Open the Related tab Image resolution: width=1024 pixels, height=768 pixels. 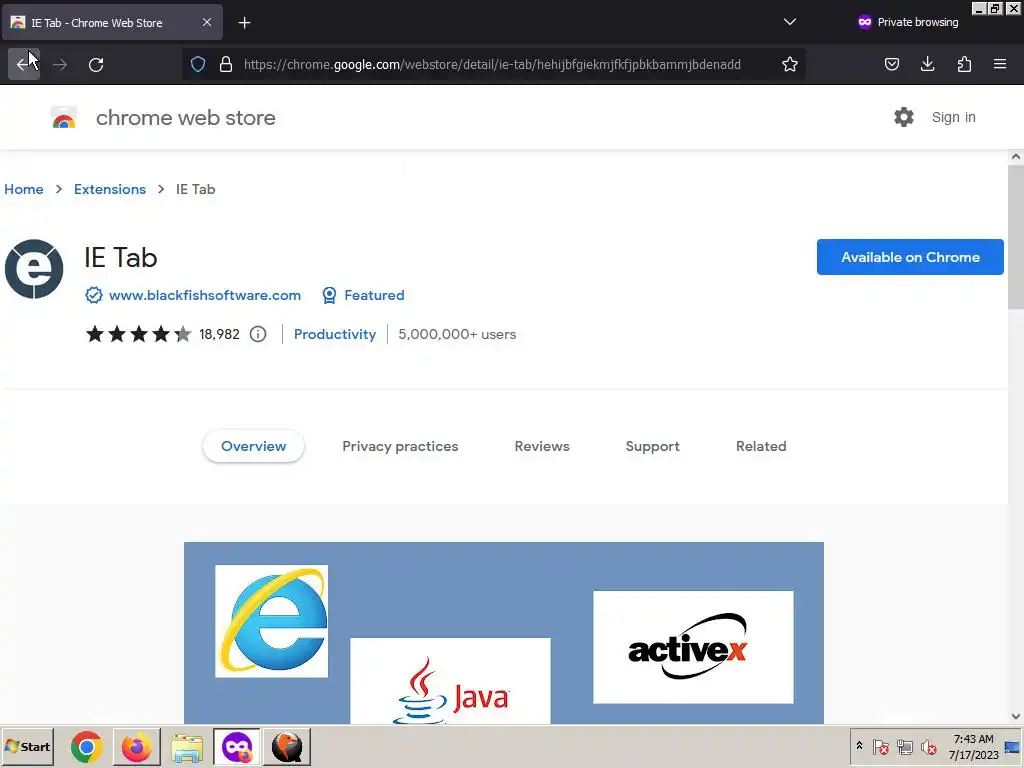[761, 446]
